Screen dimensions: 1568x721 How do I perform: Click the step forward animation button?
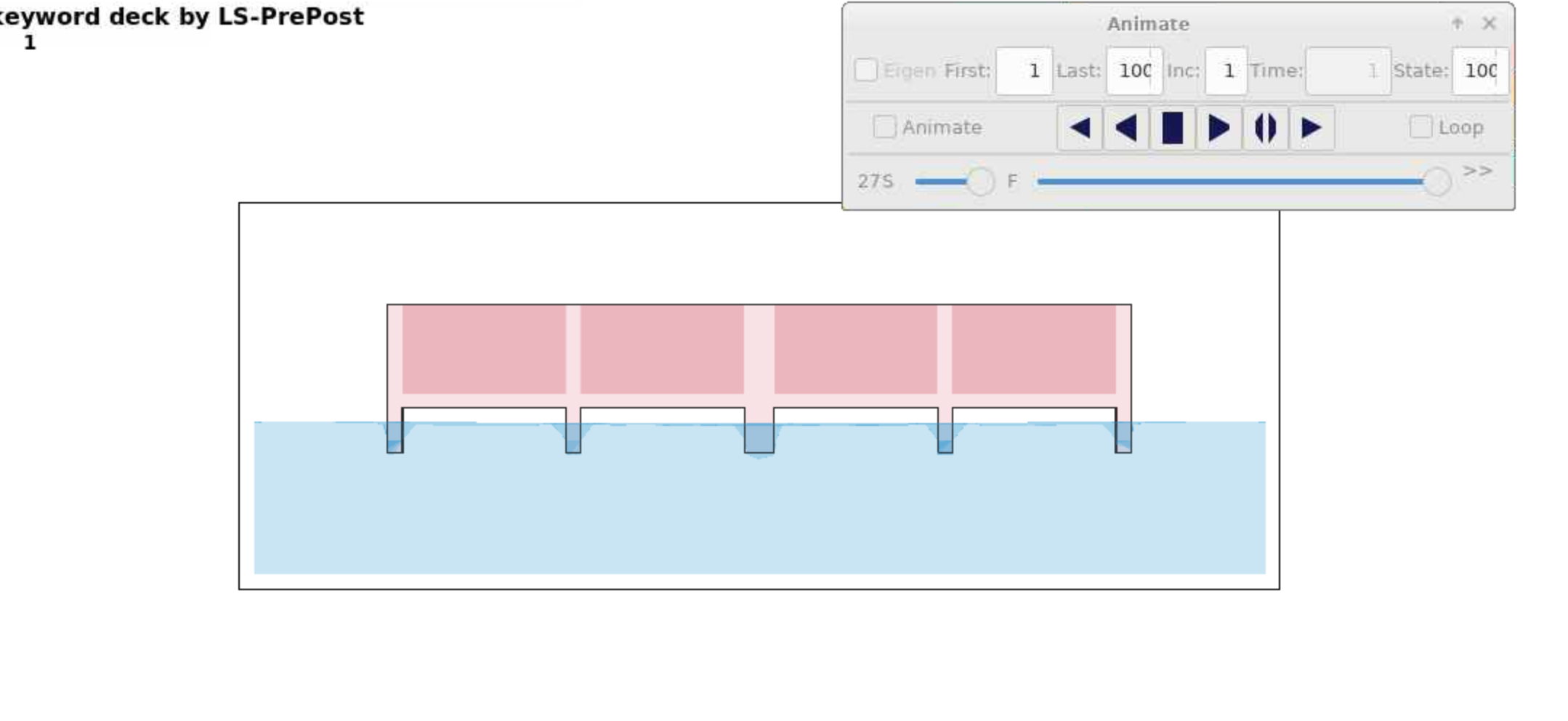1312,129
